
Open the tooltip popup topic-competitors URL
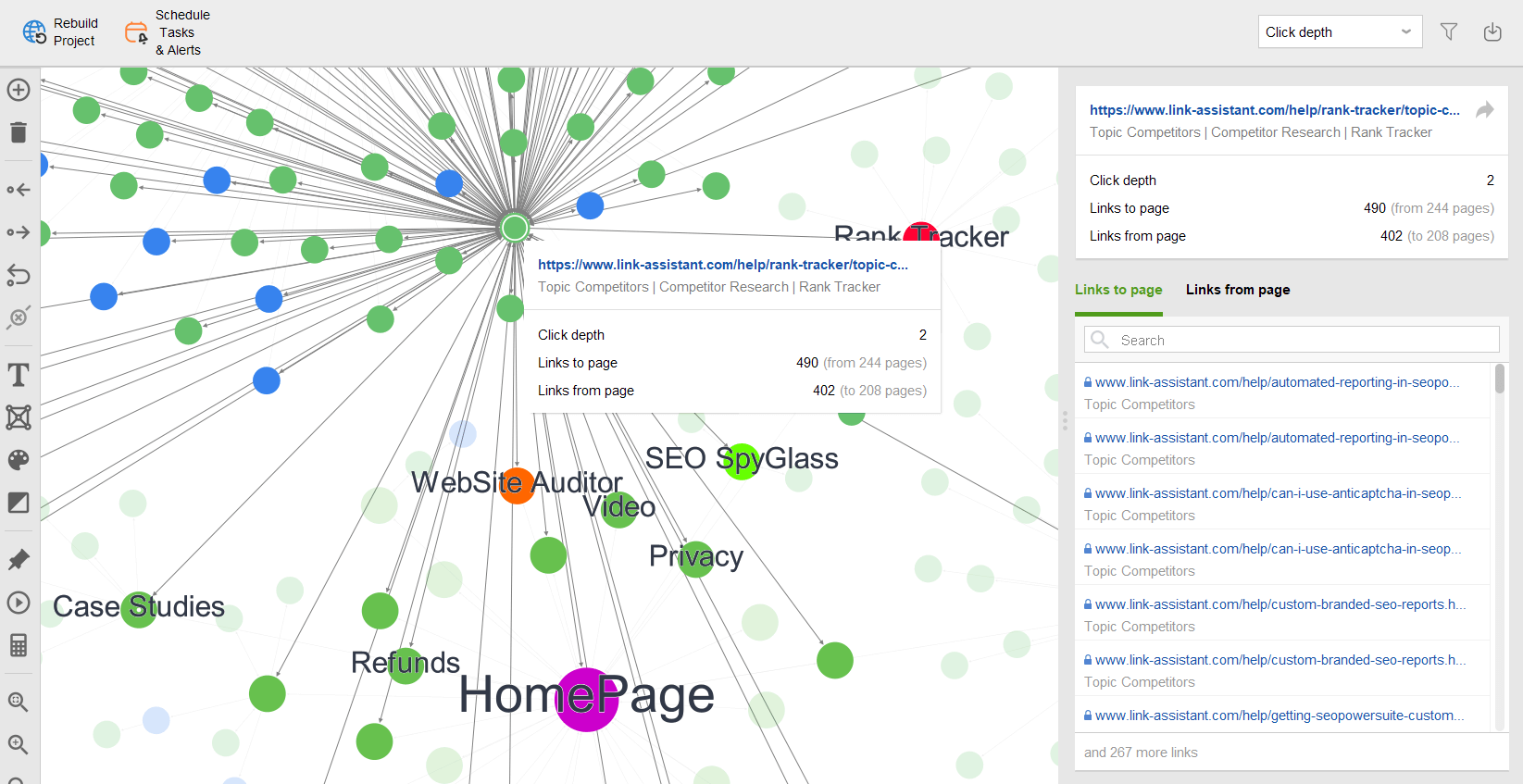tap(723, 265)
